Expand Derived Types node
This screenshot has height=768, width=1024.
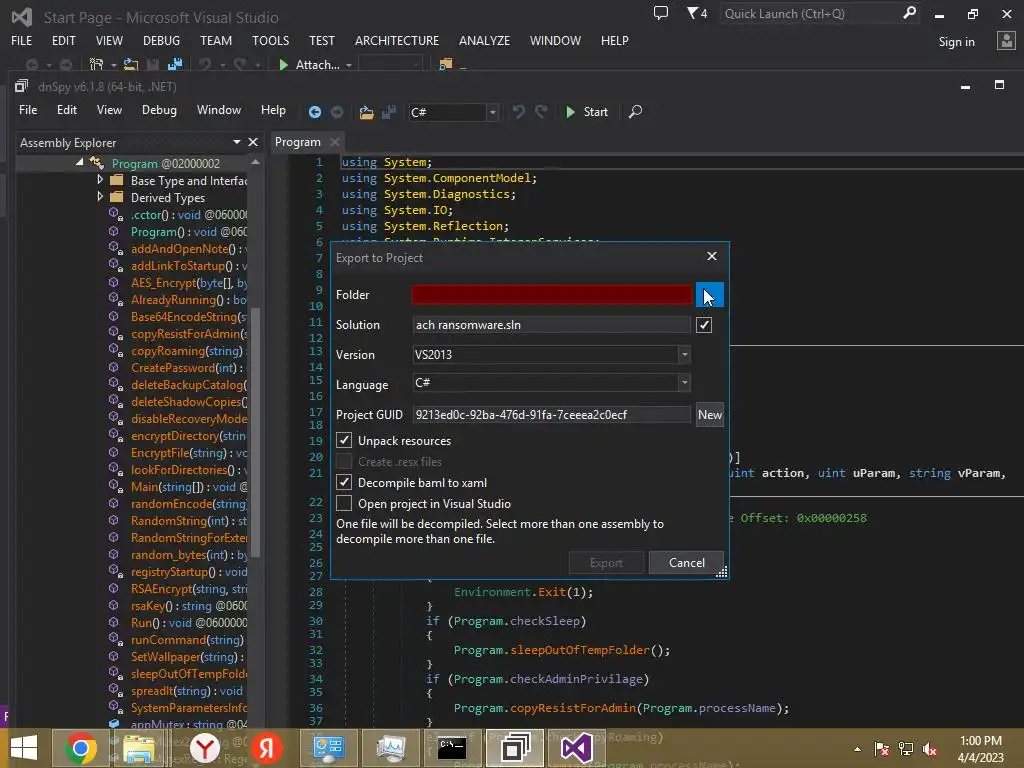pyautogui.click(x=100, y=197)
